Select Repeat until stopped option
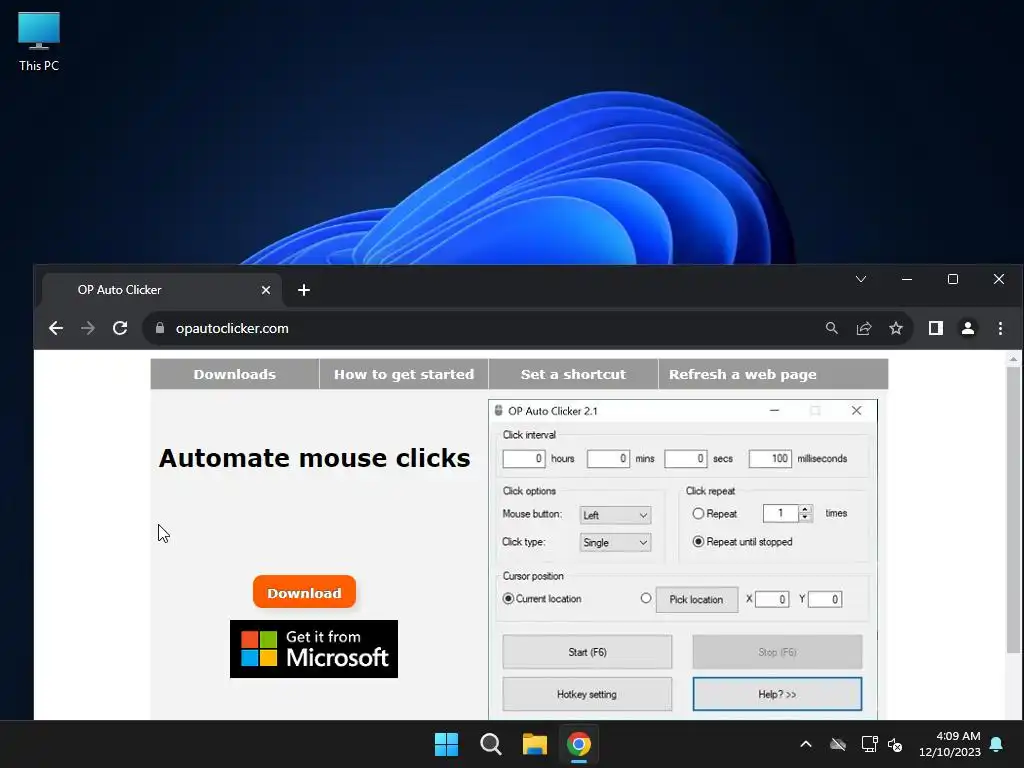 698,541
